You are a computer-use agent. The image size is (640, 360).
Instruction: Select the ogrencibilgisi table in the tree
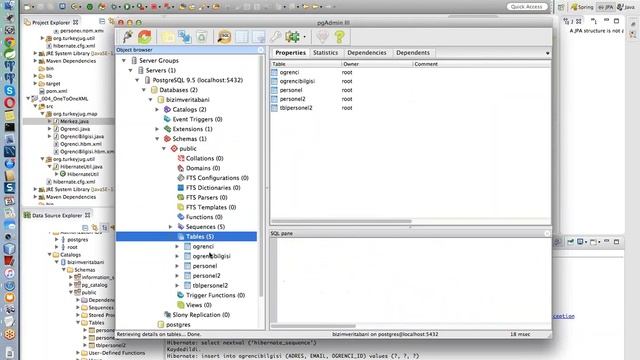click(x=211, y=256)
